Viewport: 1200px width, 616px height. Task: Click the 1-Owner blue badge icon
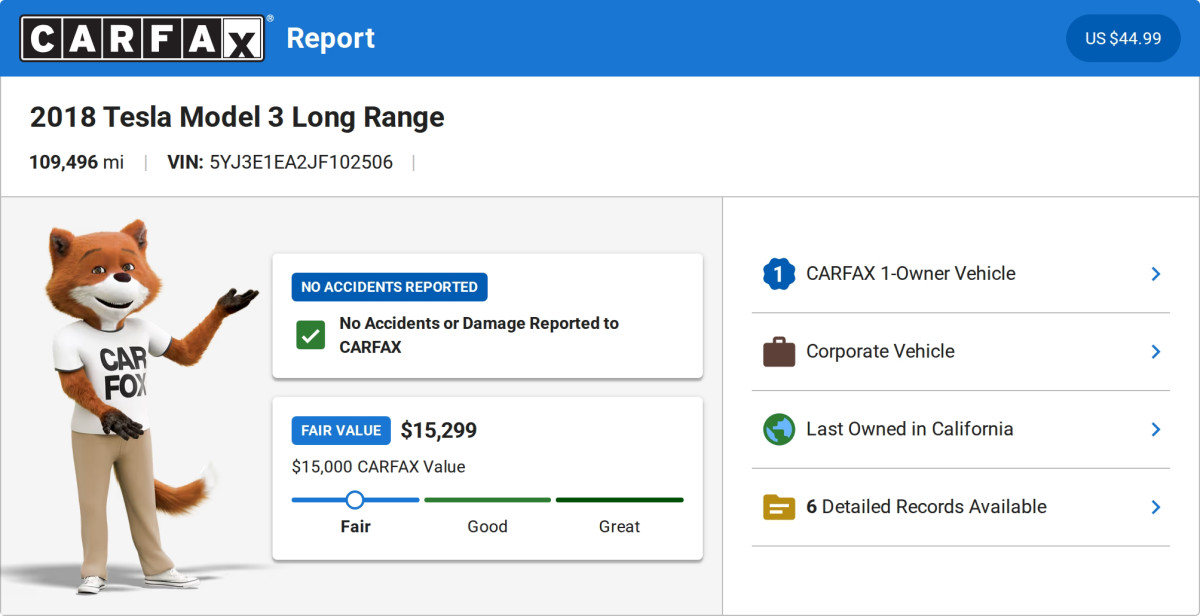tap(779, 274)
